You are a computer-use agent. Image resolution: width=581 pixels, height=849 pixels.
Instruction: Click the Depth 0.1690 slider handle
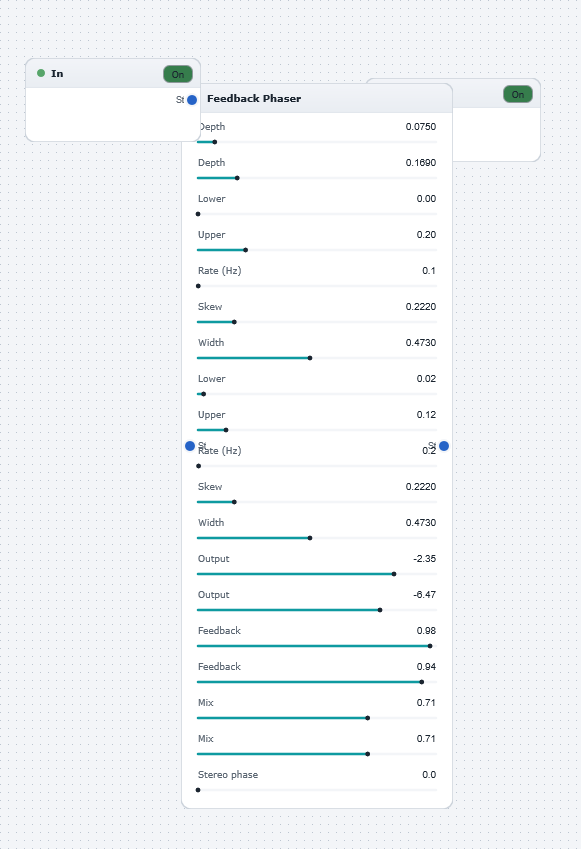pyautogui.click(x=237, y=178)
